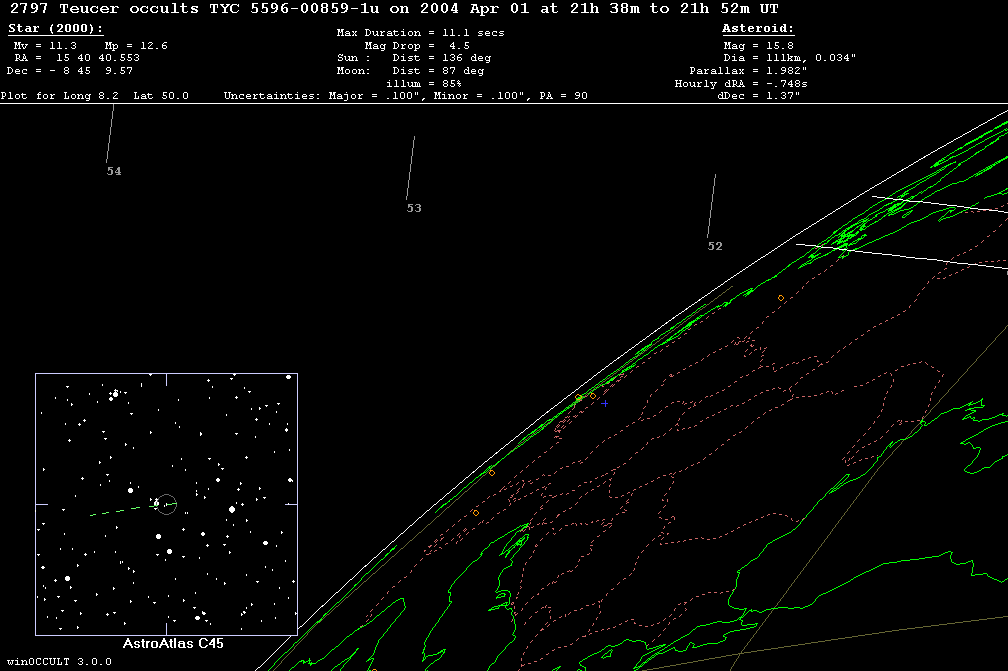Click the AstroAtlas C45 chart label

173,644
